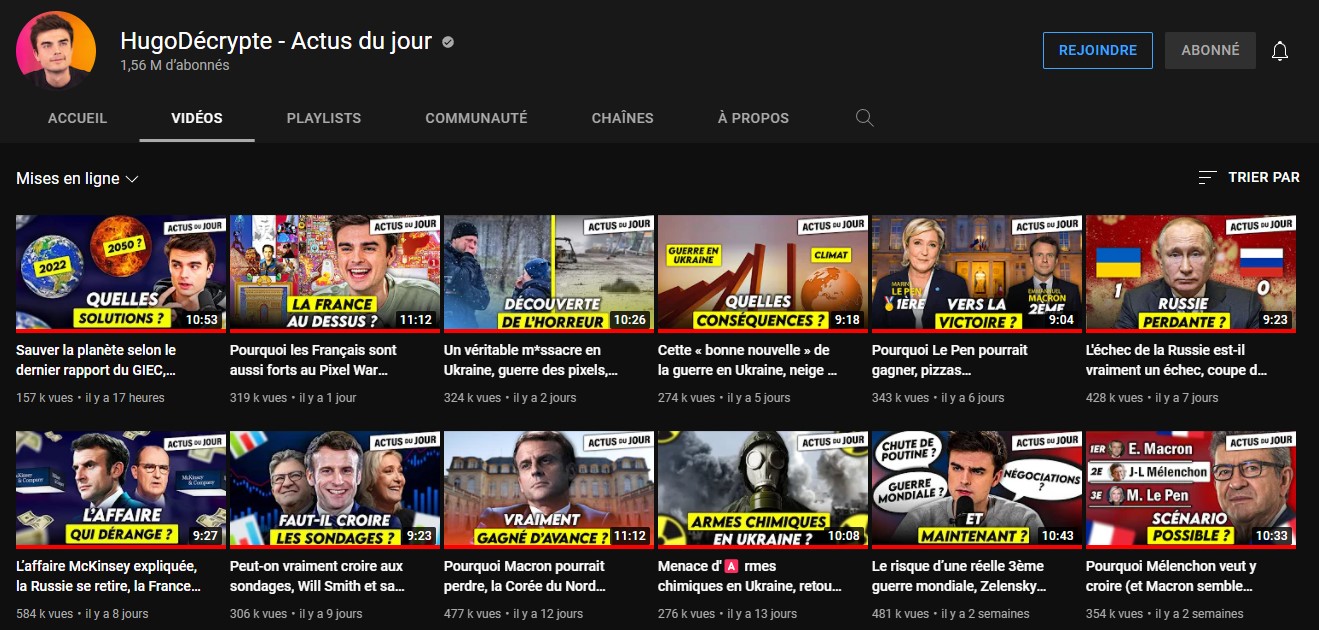This screenshot has width=1319, height=630.
Task: Open title 'Le risque d'une réelle 3ème guerre mondiale'
Action: [x=959, y=576]
